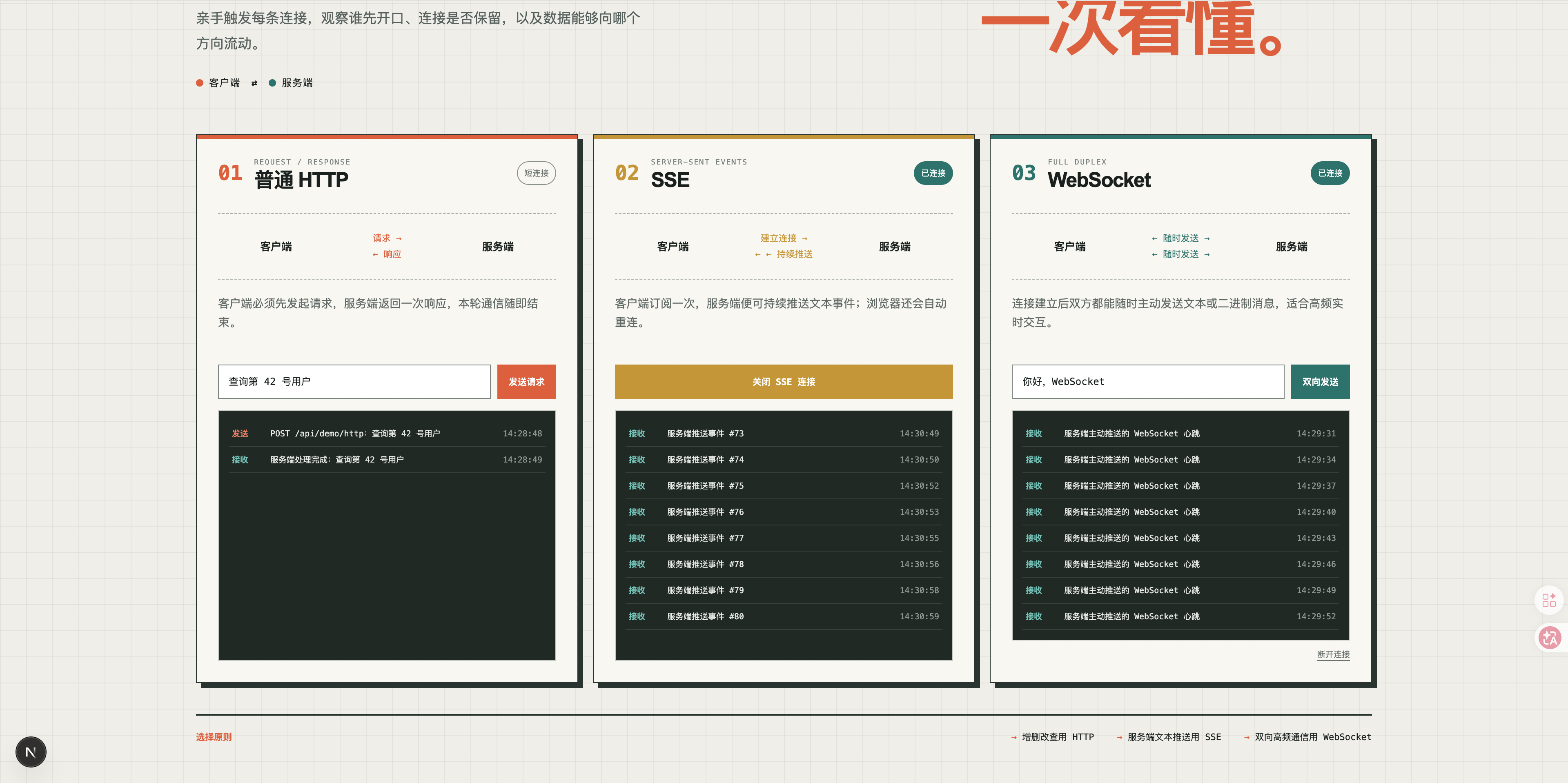
Task: Click the 建立连接 → flow label
Action: (784, 238)
